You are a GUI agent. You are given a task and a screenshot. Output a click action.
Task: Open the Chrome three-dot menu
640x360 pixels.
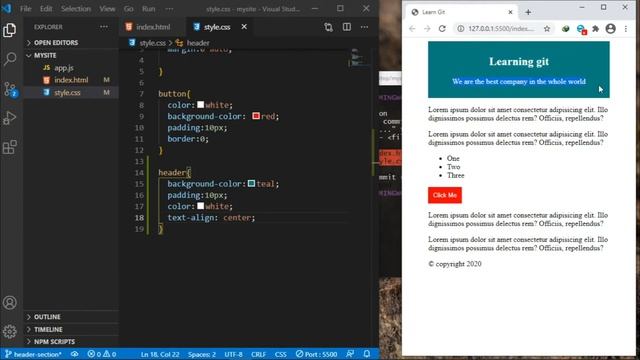pos(626,29)
